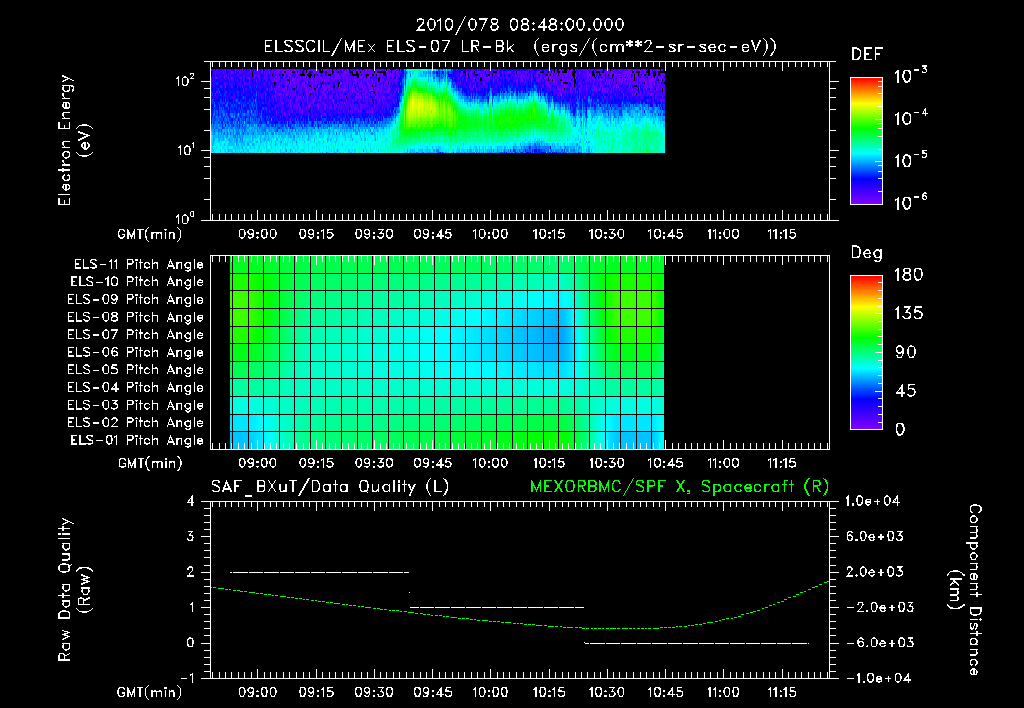Click the Component Distance (km) axis label

[x=965, y=590]
